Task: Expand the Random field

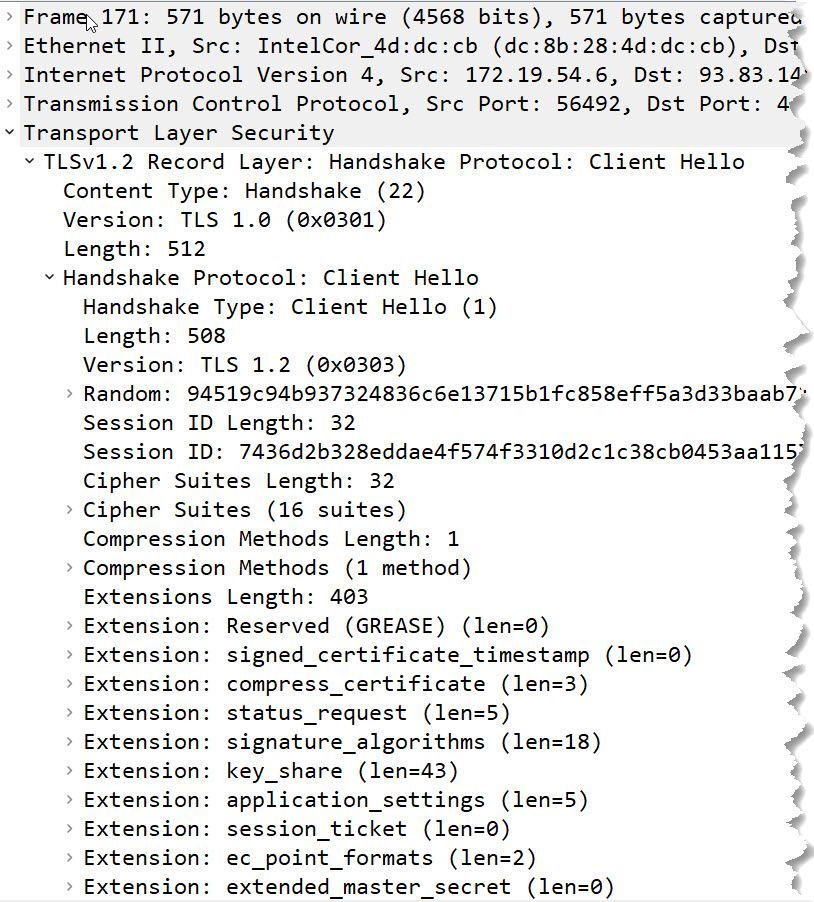Action: [x=69, y=393]
